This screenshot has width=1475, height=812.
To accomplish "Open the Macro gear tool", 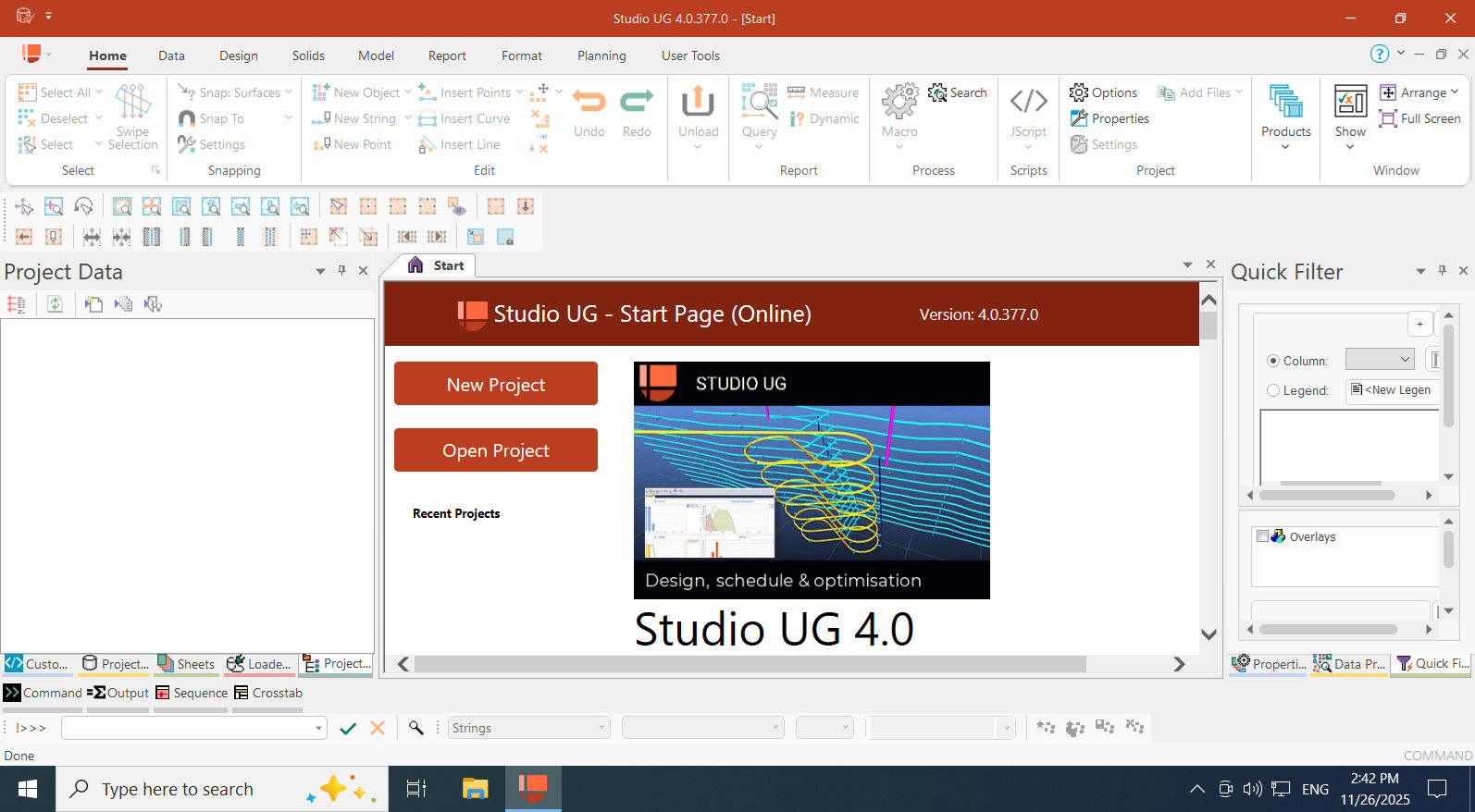I will pyautogui.click(x=899, y=102).
